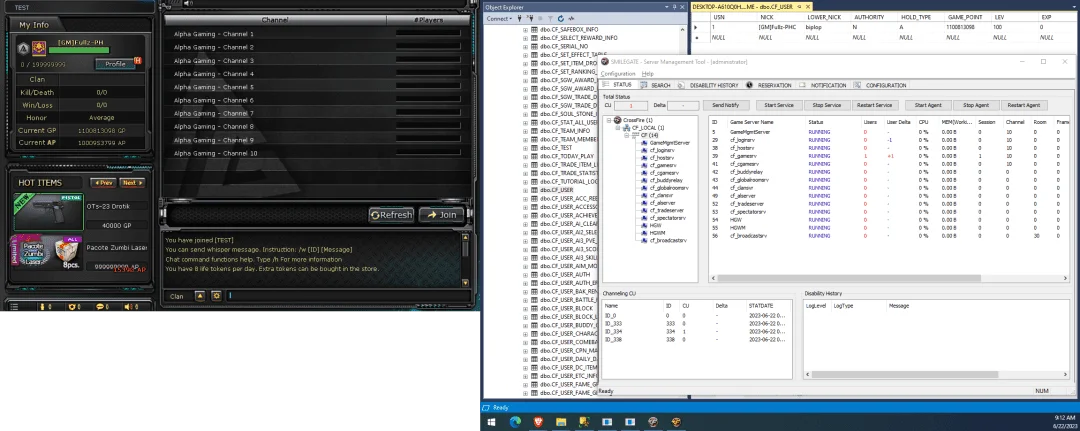1080x431 pixels.
Task: Click the pink clan emblem icon in My Info
Action: [39, 48]
